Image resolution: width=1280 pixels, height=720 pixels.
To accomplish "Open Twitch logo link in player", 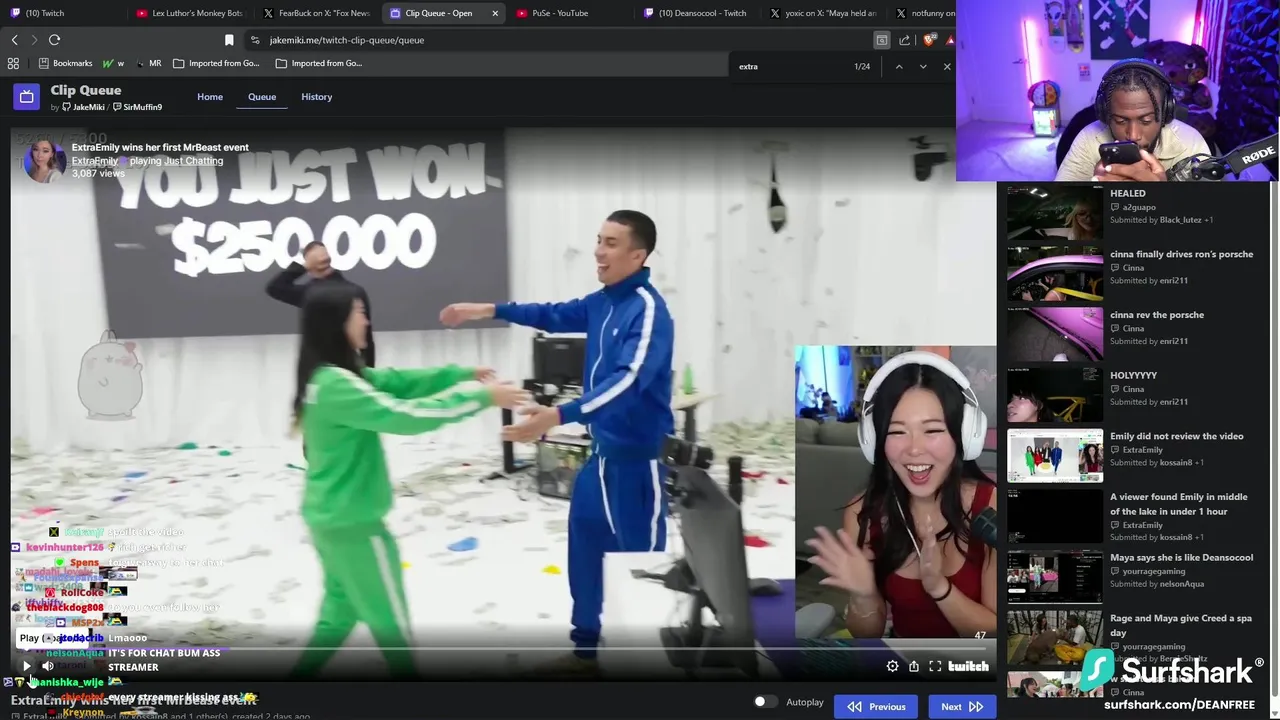I will click(x=968, y=666).
